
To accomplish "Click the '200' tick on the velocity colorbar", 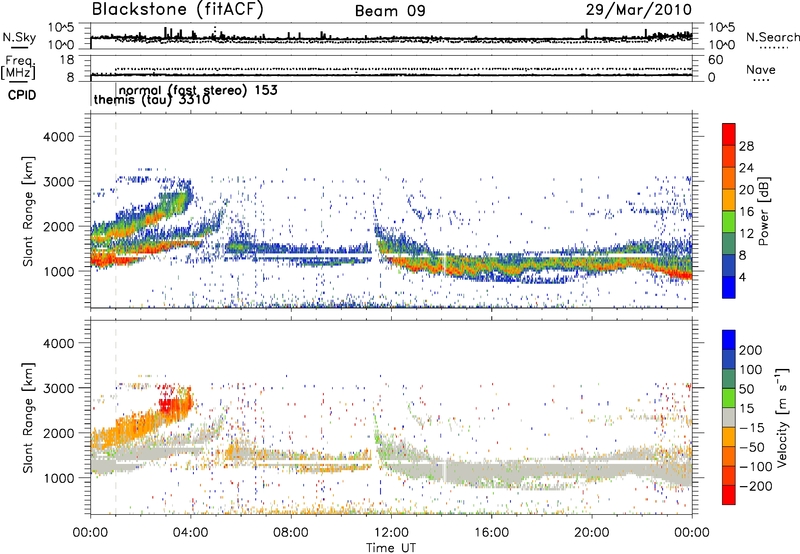I will (751, 350).
